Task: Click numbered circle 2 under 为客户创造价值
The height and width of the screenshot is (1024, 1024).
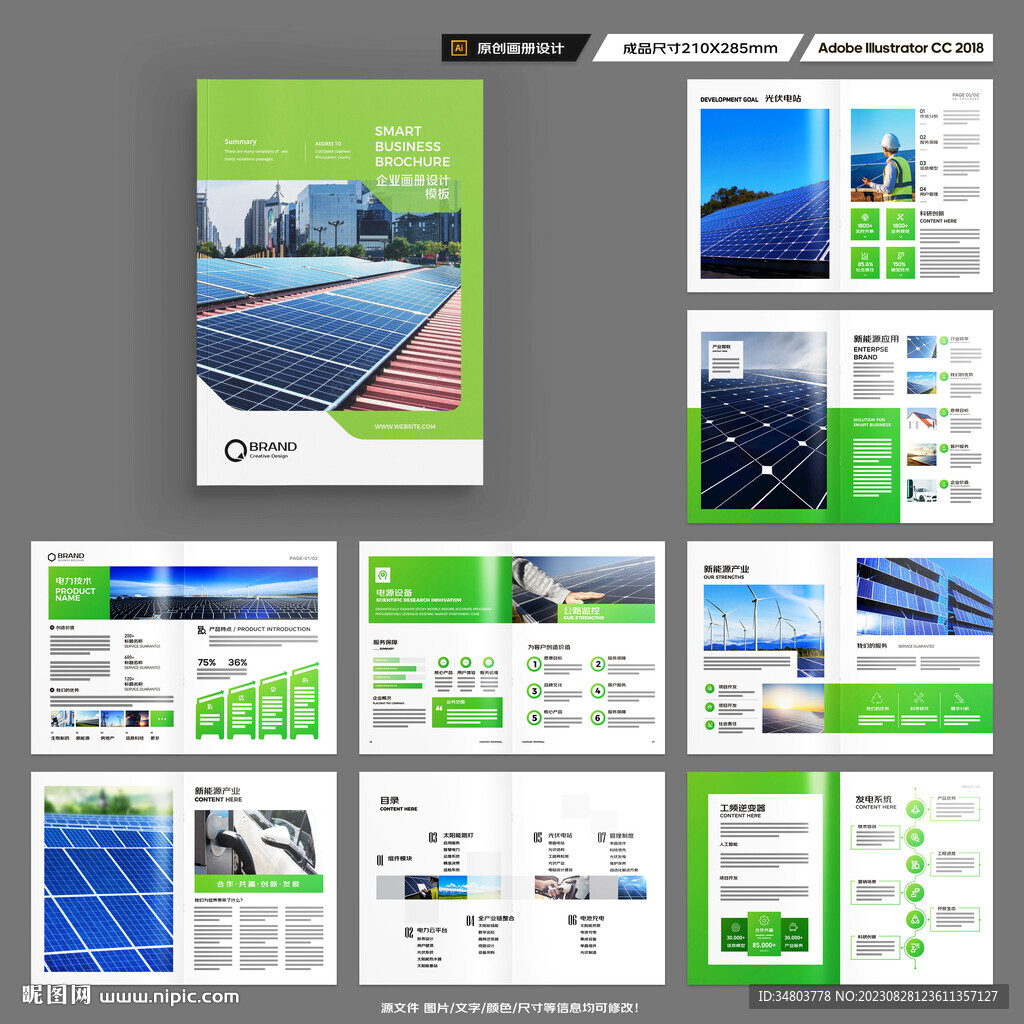Action: (x=598, y=664)
